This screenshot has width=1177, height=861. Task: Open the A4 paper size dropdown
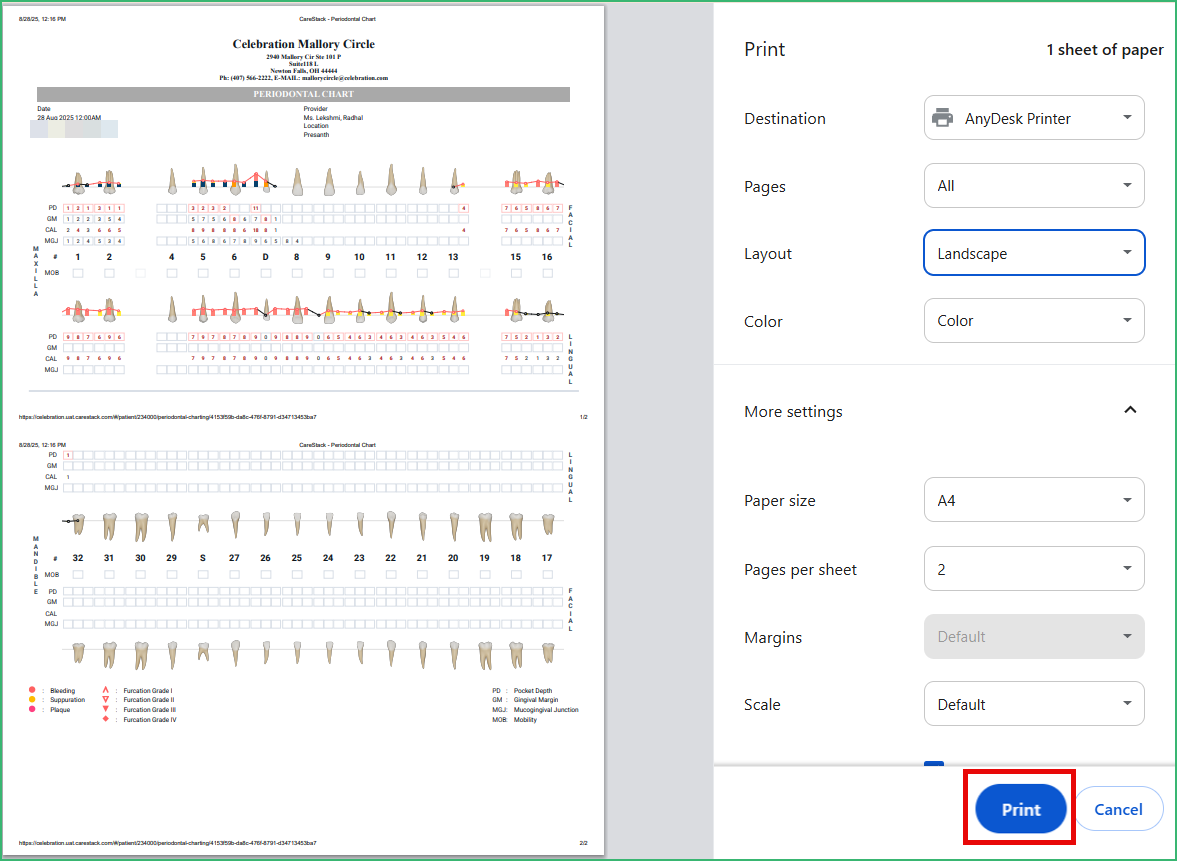click(1034, 499)
